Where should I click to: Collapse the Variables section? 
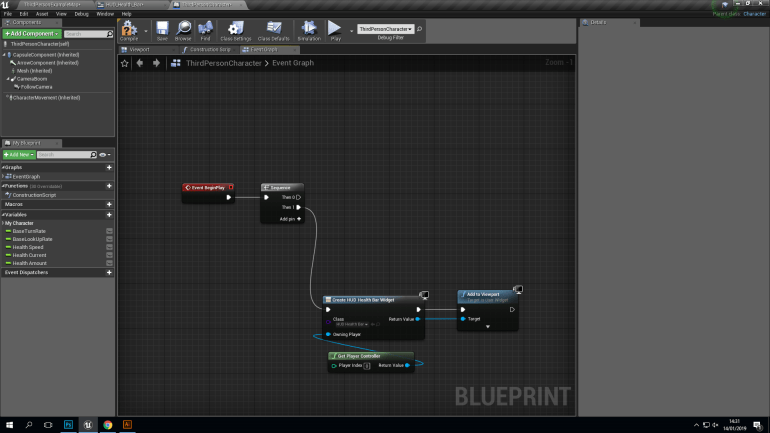click(3, 215)
